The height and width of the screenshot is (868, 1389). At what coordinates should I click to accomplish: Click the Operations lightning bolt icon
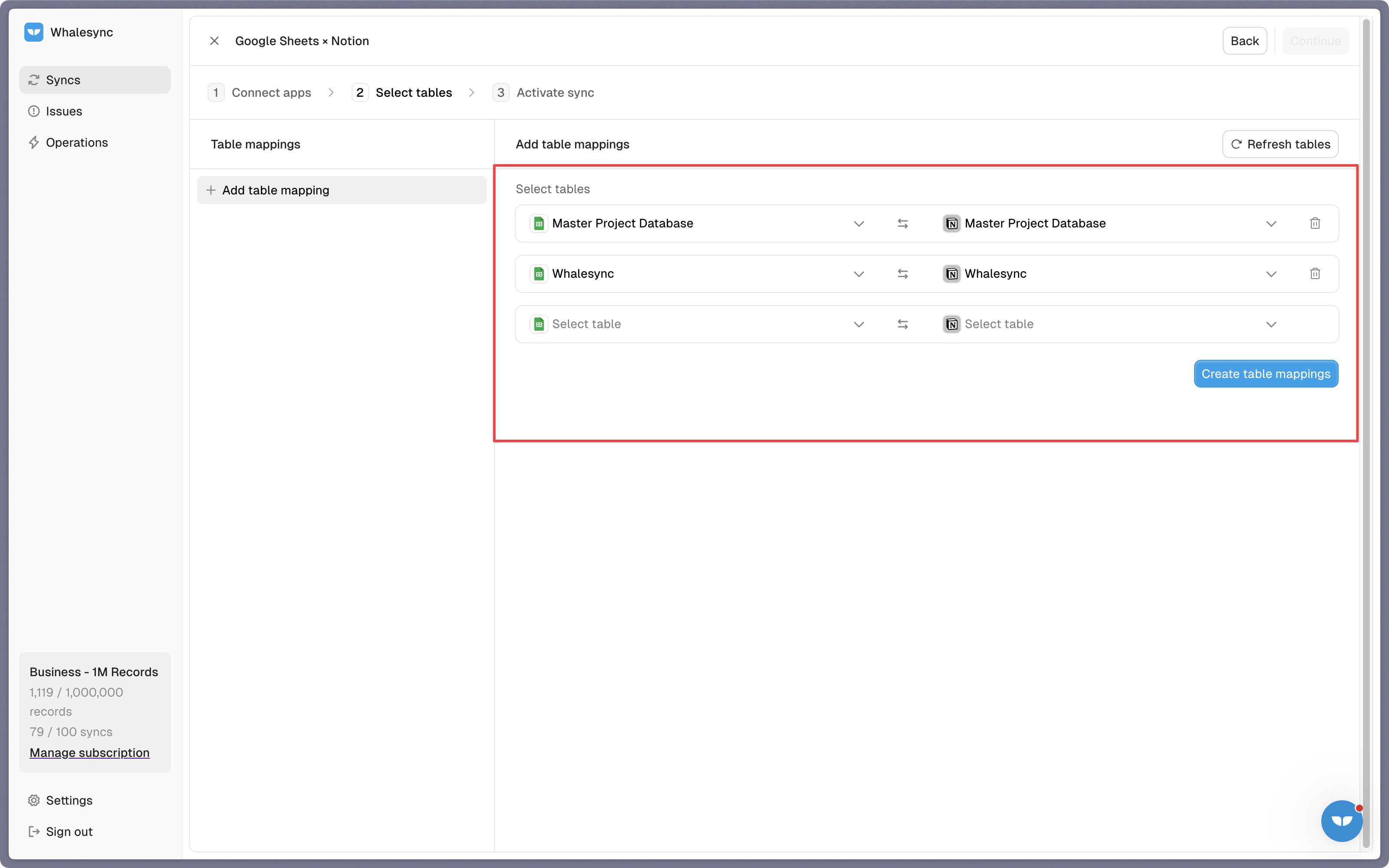34,142
